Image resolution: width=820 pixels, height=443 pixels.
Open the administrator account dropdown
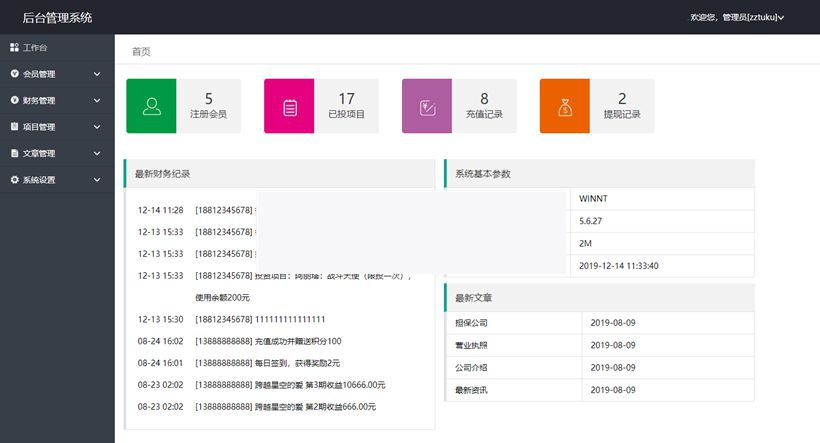click(737, 17)
